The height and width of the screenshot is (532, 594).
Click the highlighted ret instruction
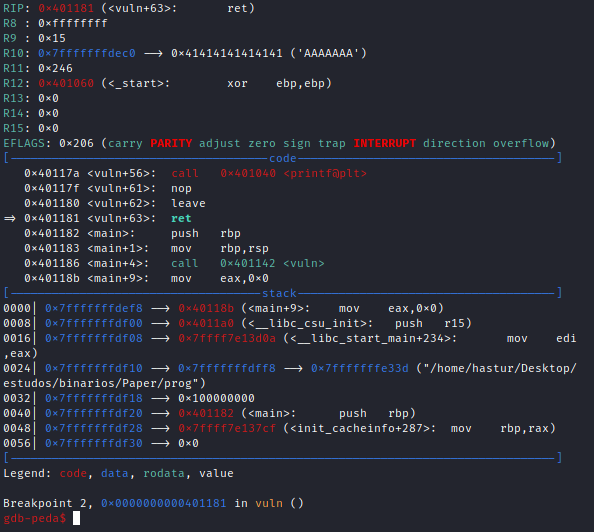click(181, 219)
